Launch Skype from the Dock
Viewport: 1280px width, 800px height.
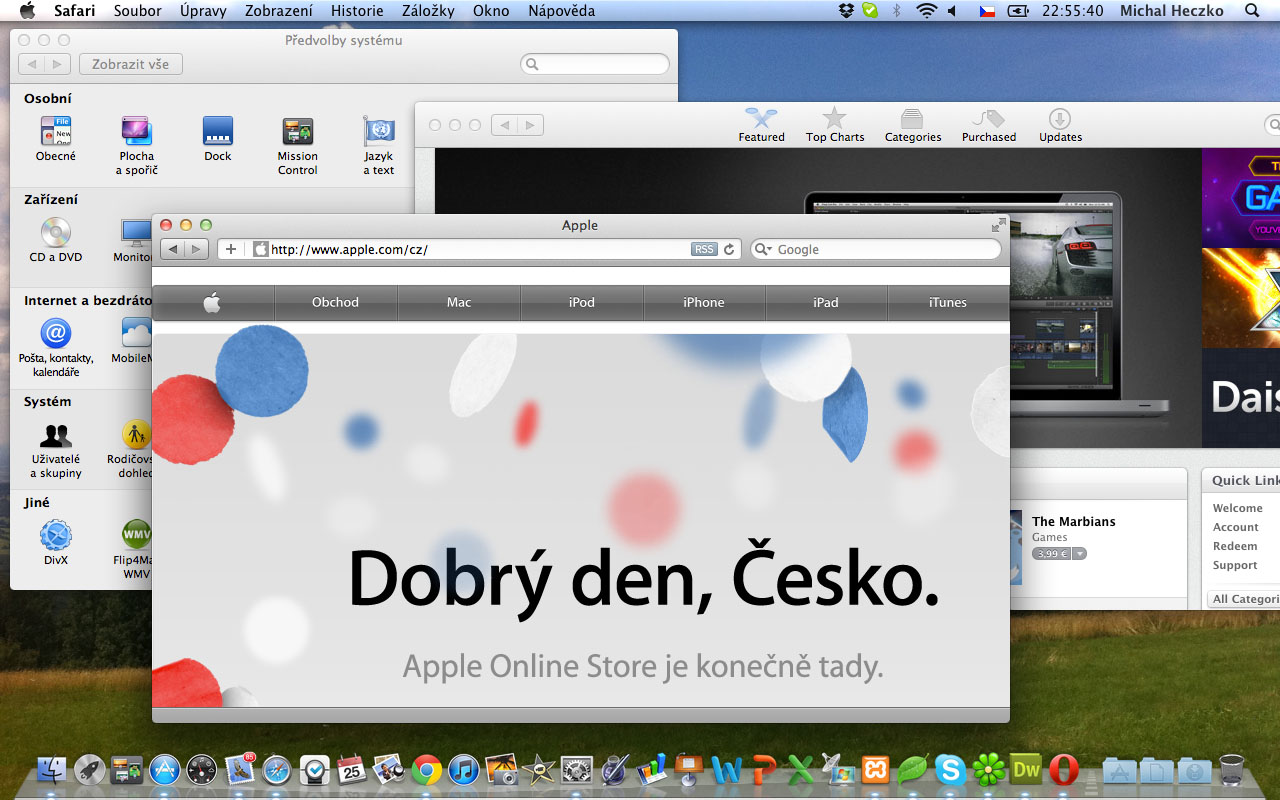(951, 770)
